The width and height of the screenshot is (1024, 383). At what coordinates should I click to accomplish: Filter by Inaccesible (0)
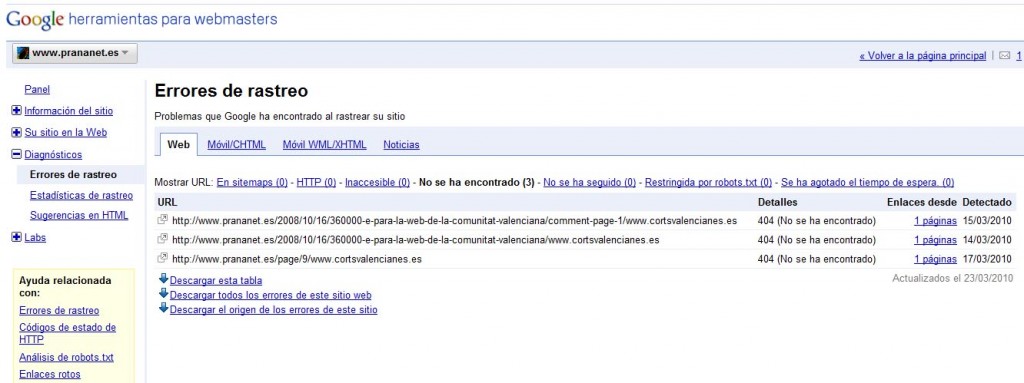pos(377,182)
